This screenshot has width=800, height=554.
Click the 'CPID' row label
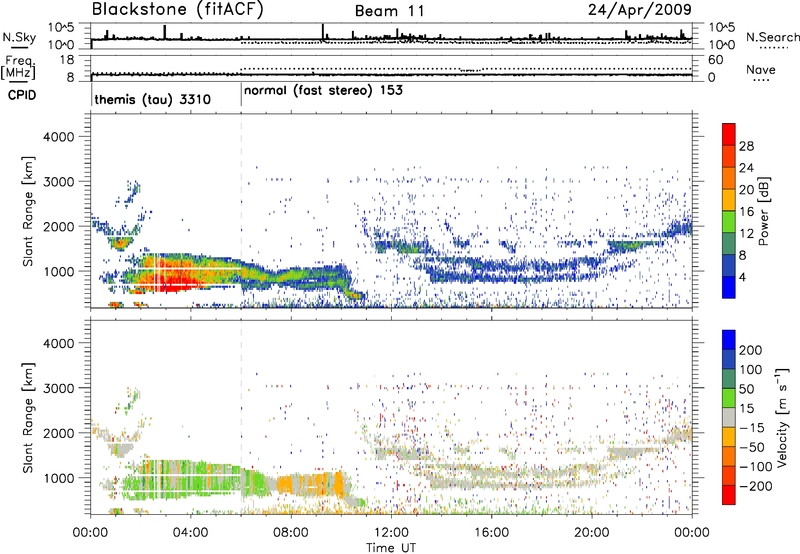tap(21, 95)
